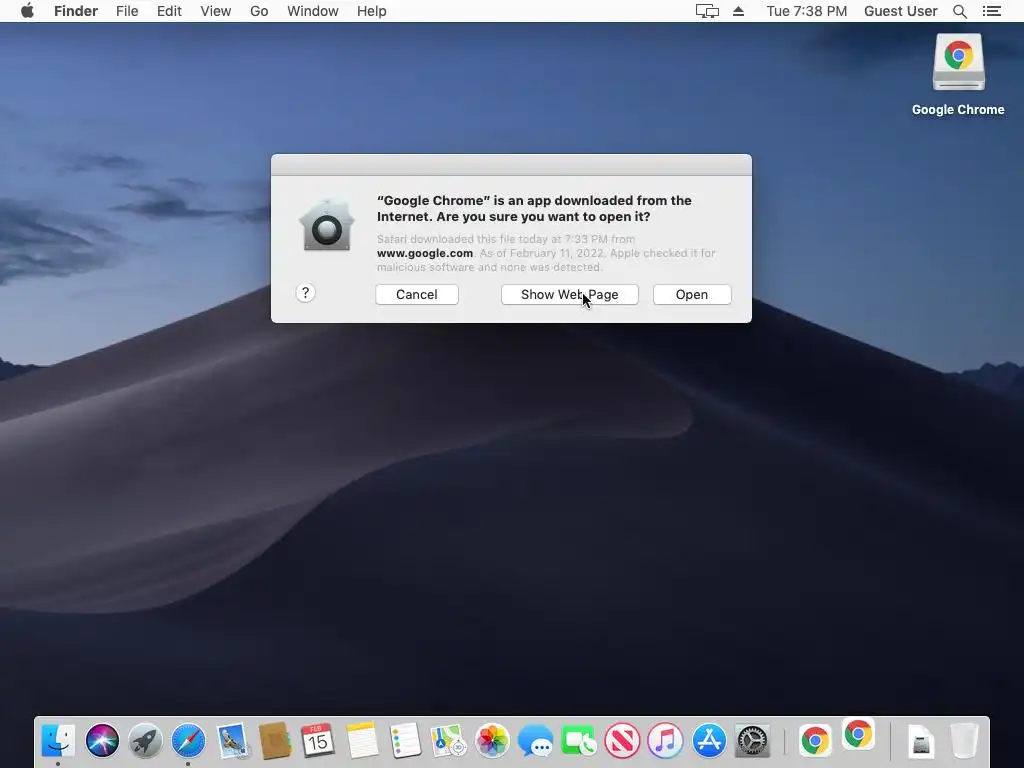Viewport: 1024px width, 768px height.
Task: Click Open to launch Google Chrome
Action: (692, 295)
